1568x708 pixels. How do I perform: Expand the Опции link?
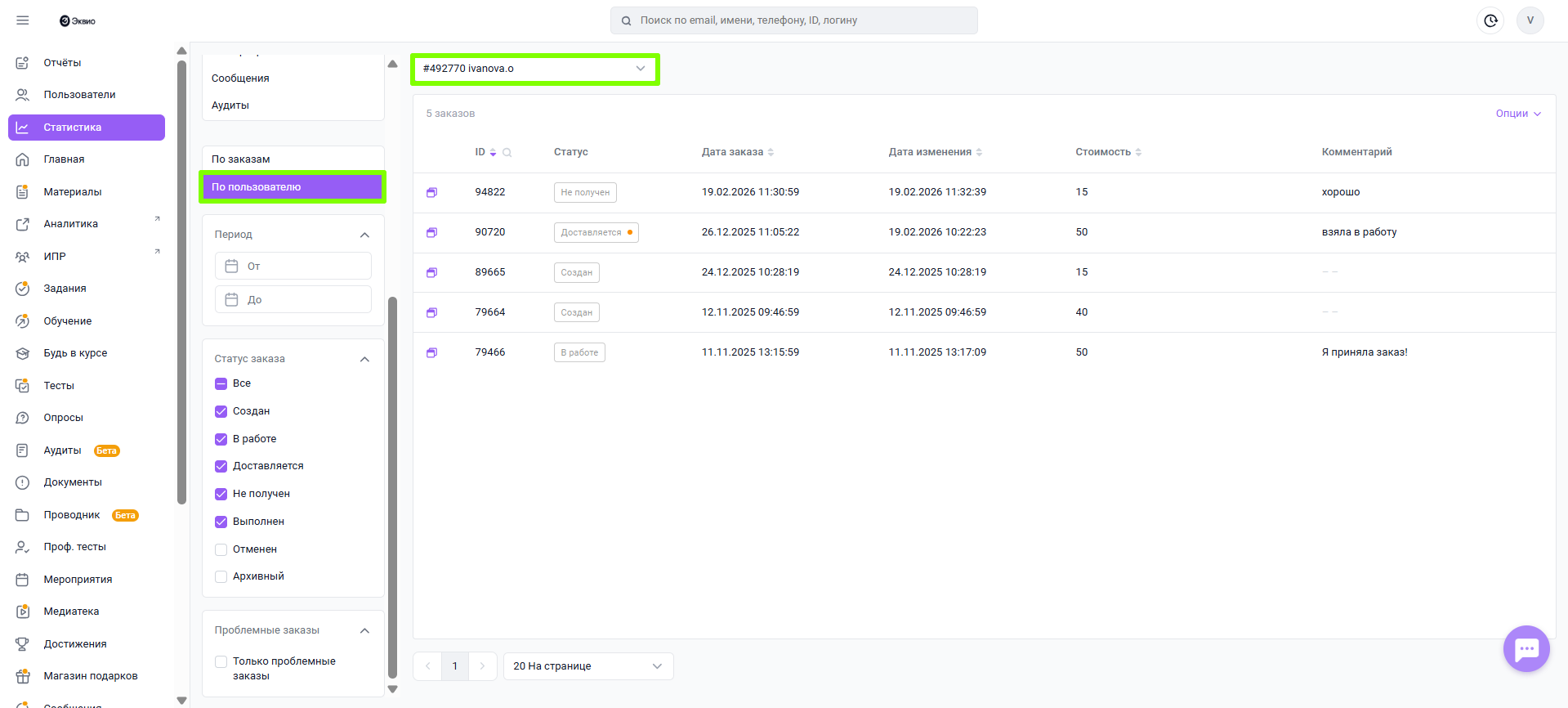tap(1517, 114)
